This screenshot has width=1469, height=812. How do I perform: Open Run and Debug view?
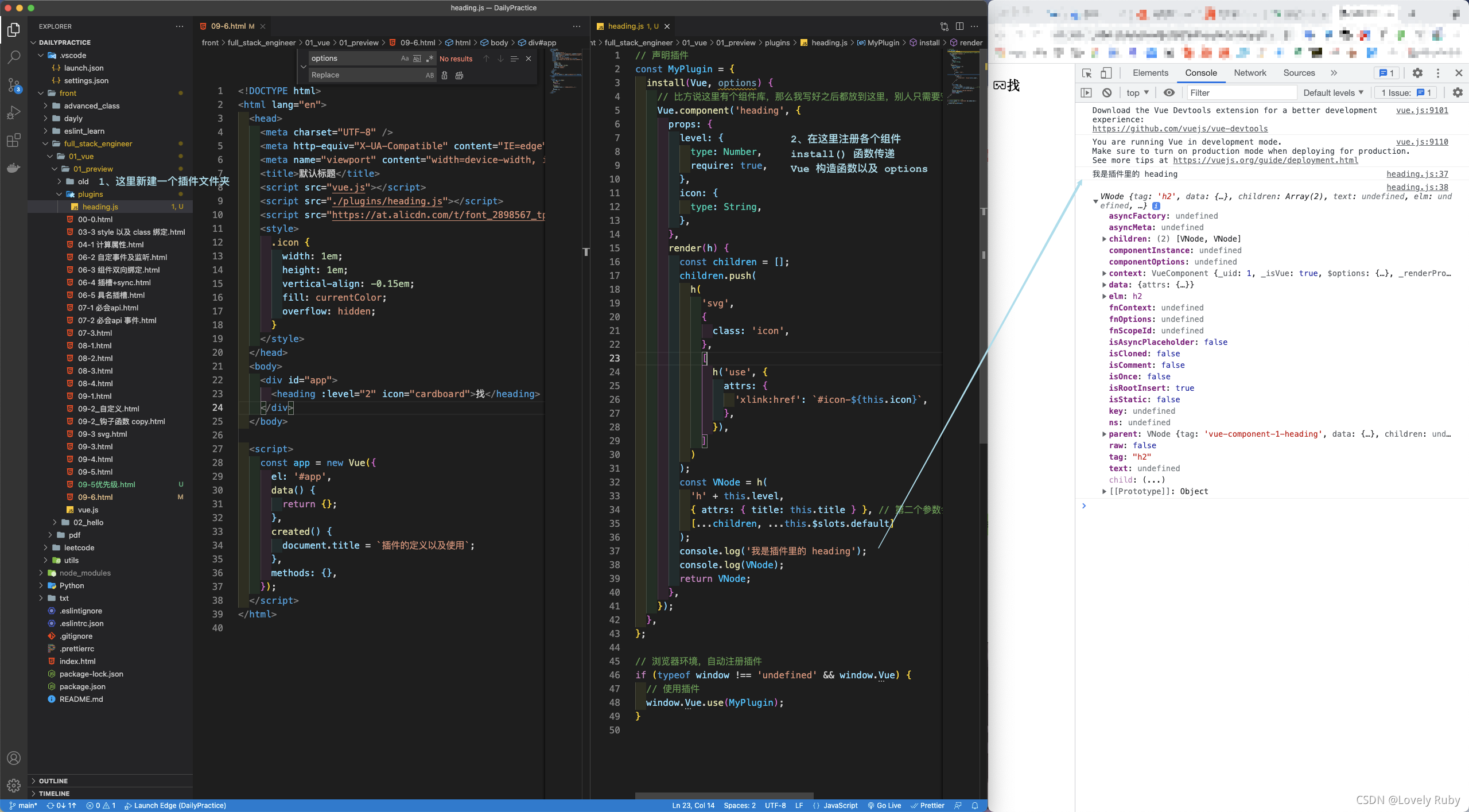pos(14,112)
